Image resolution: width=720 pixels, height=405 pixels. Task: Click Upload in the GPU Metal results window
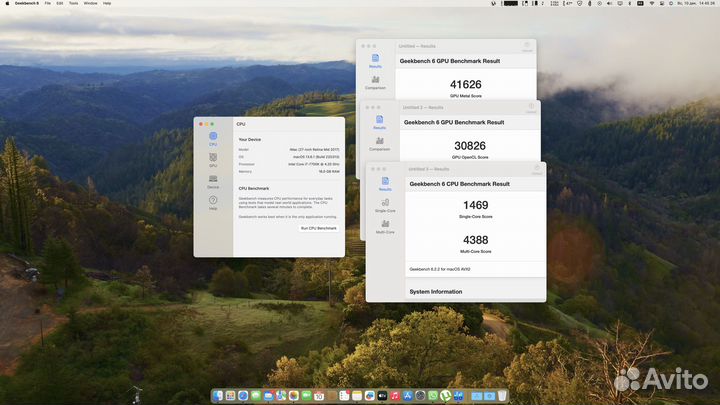click(x=527, y=46)
